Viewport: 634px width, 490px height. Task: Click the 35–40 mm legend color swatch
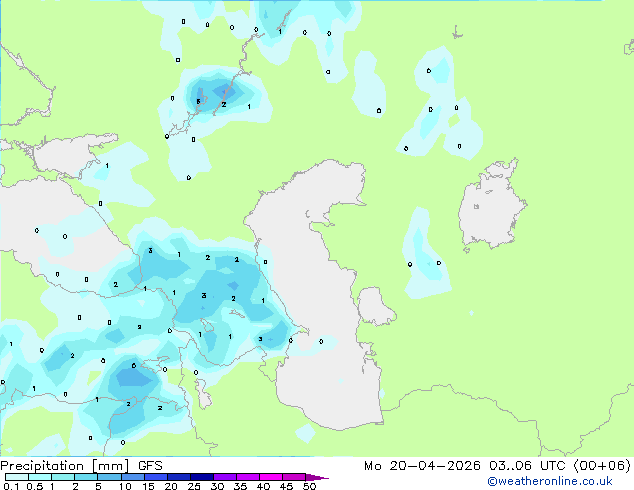(248, 477)
